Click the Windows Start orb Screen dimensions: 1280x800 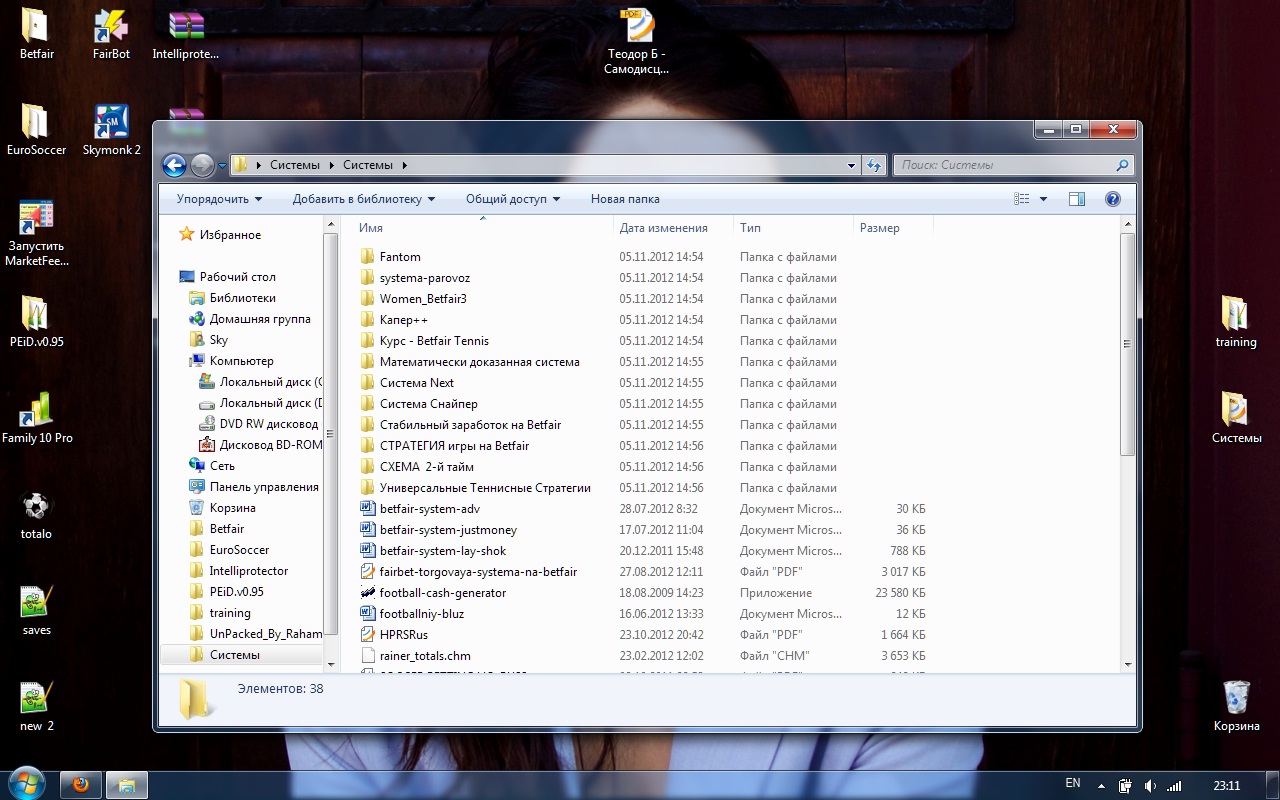tap(26, 784)
